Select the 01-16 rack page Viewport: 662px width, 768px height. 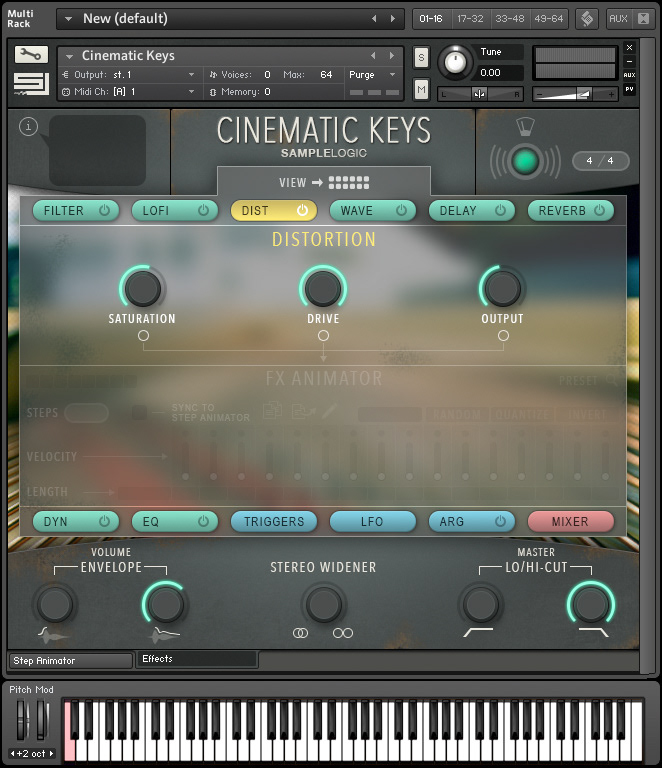point(431,19)
